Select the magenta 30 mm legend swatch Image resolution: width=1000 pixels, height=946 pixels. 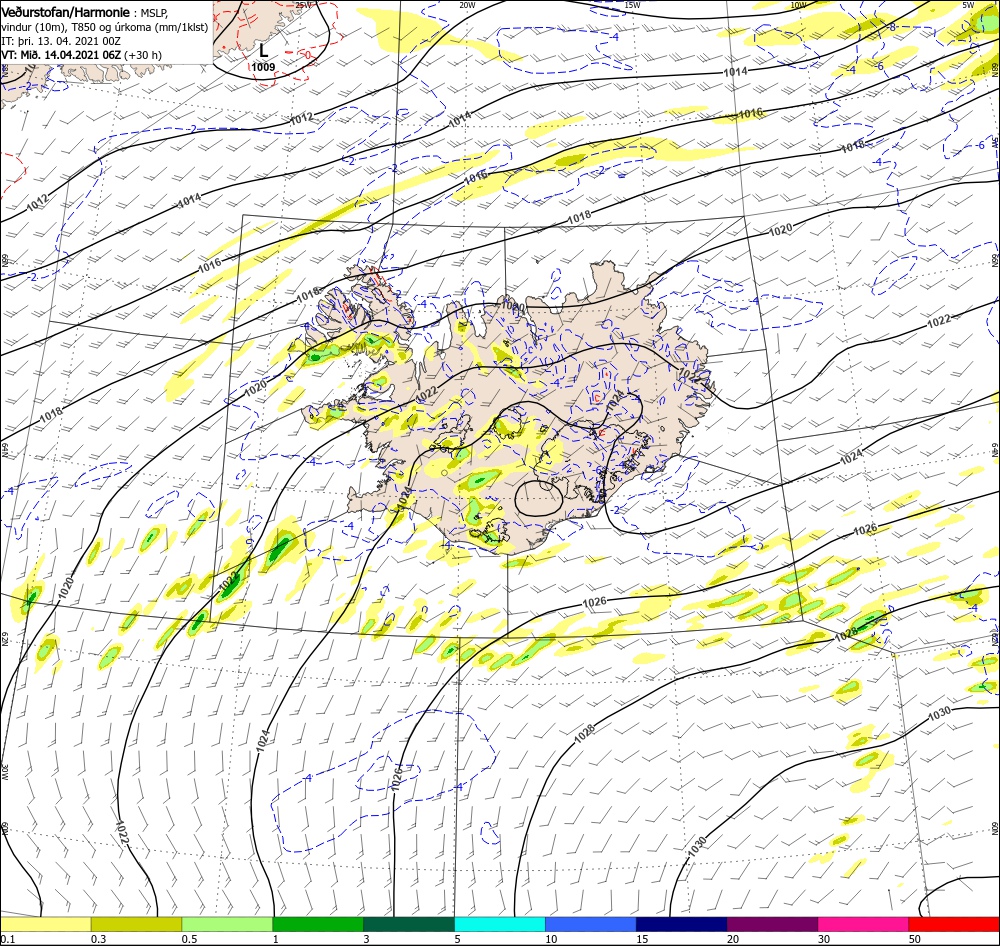pos(864,924)
